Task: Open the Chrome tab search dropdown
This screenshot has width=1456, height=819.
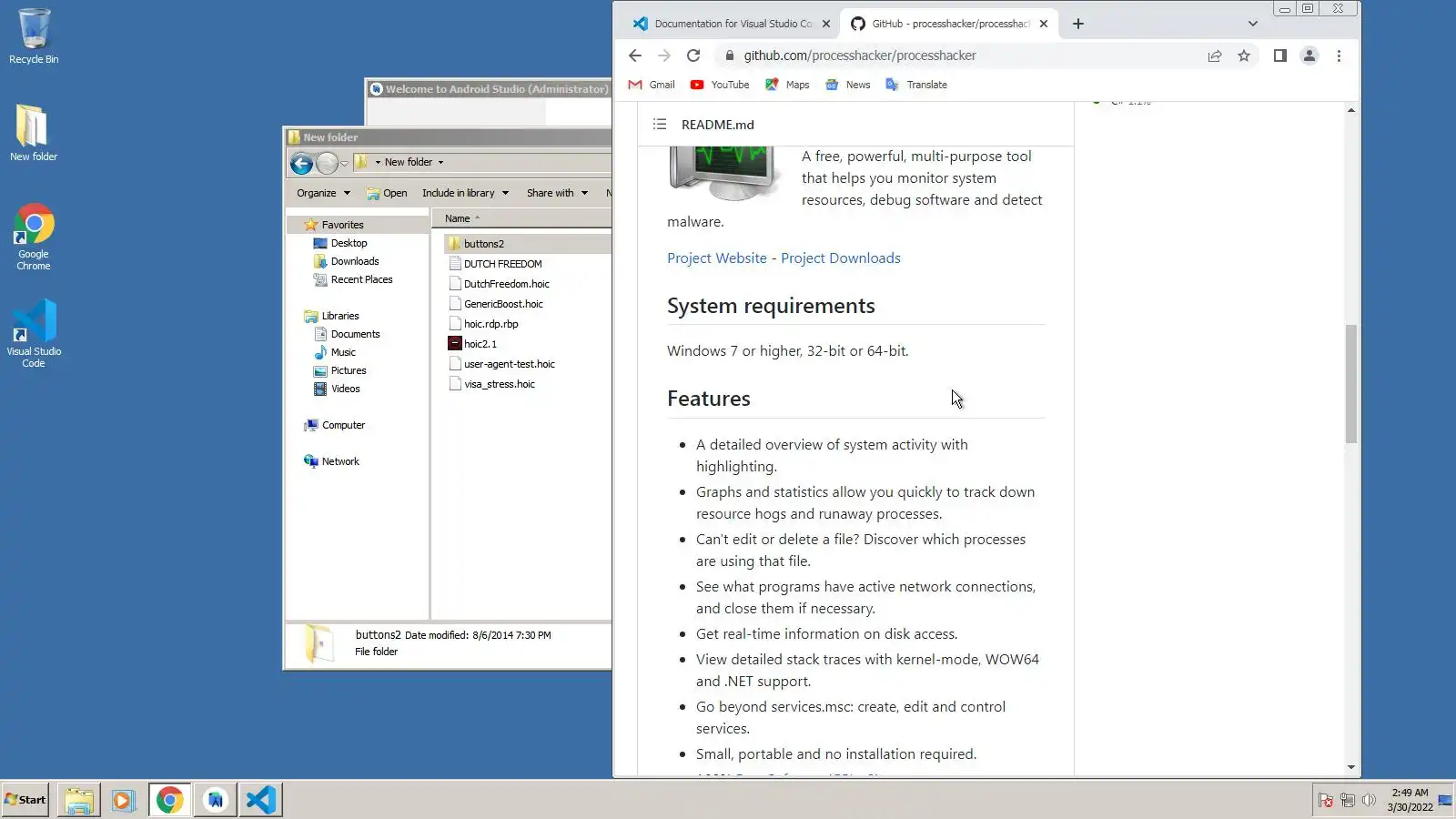Action: 1253,24
